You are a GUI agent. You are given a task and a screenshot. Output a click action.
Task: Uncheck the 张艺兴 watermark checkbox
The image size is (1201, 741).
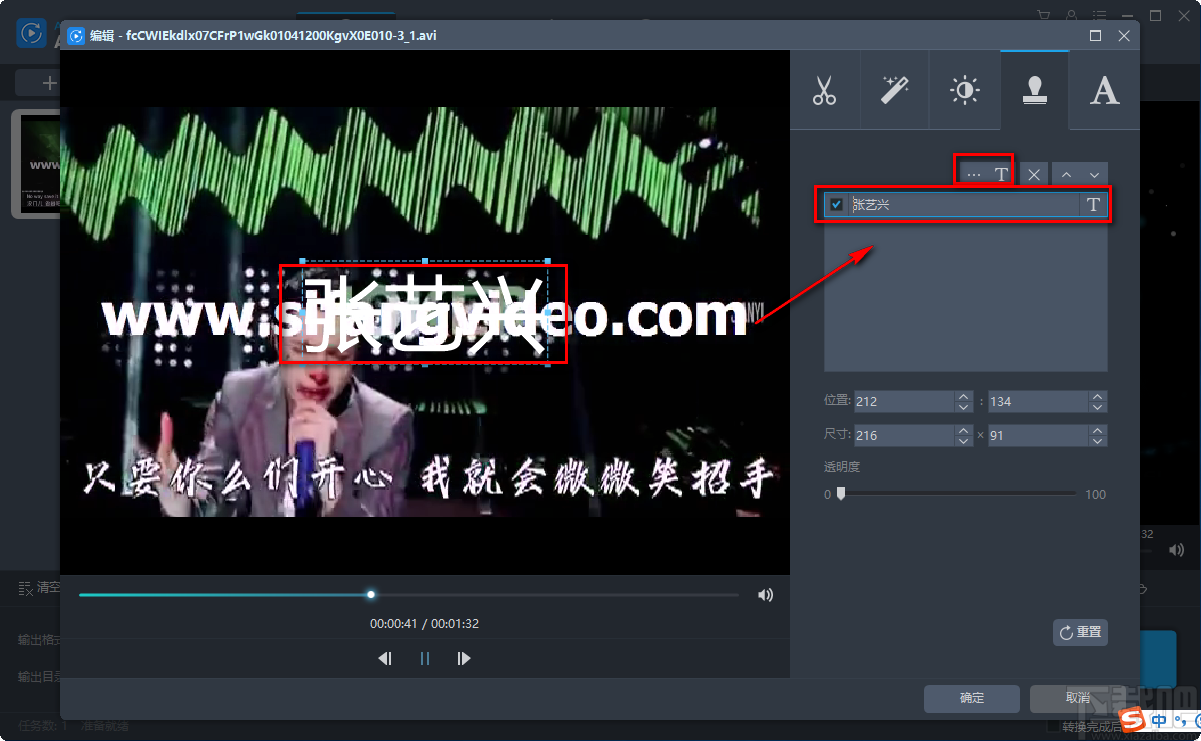point(835,204)
